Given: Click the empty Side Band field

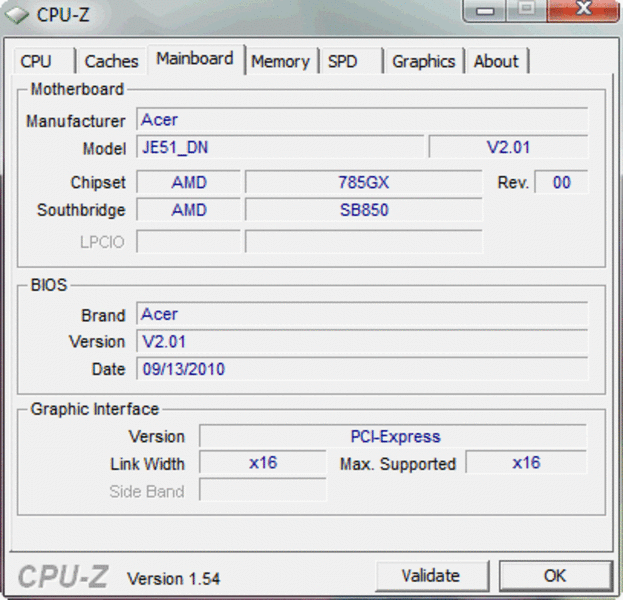Looking at the screenshot, I should [x=263, y=490].
